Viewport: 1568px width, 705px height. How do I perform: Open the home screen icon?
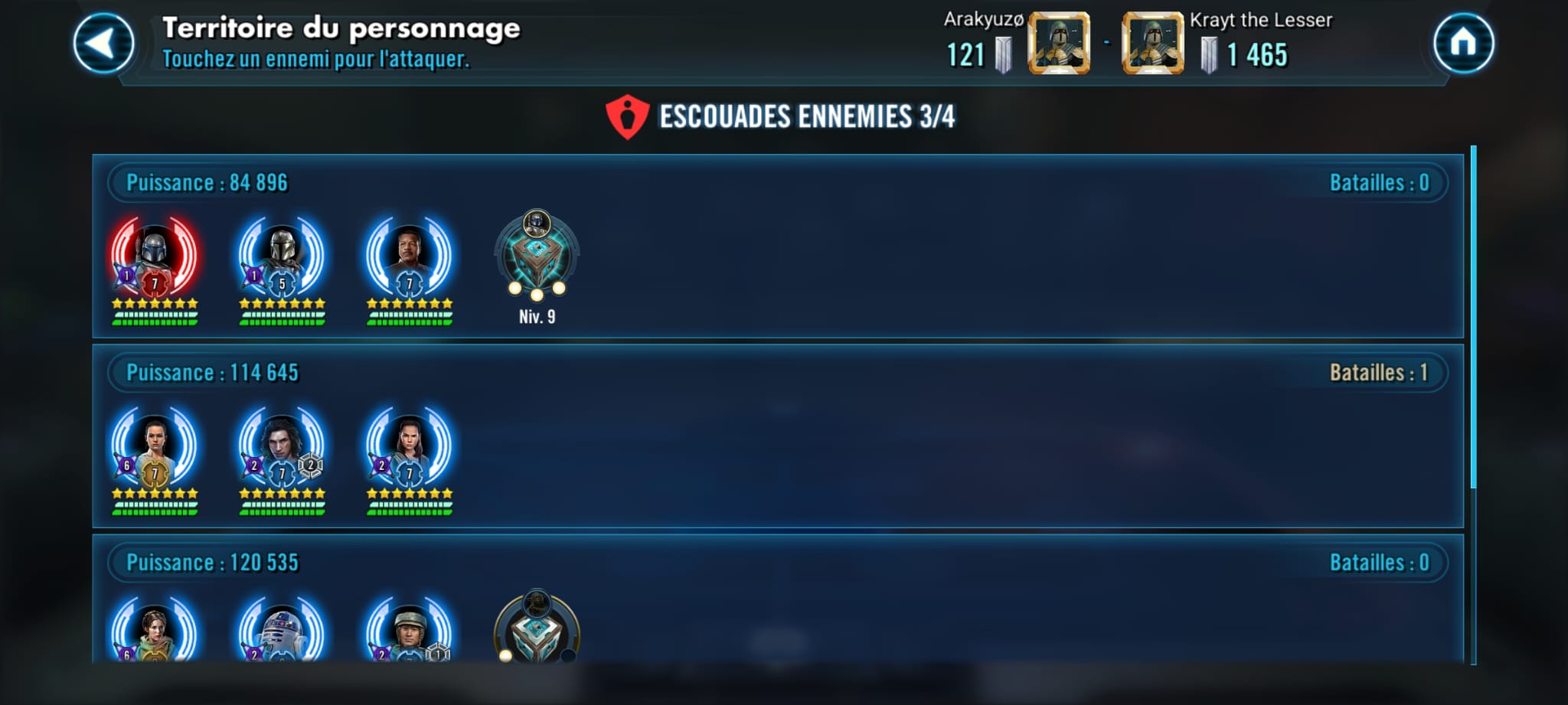[x=1463, y=43]
